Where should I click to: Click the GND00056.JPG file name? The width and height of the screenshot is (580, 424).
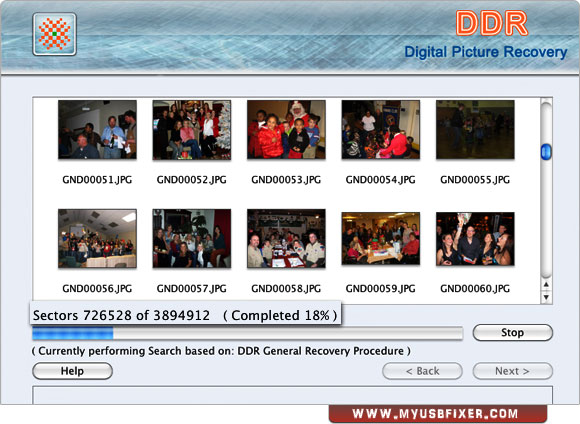(97, 289)
